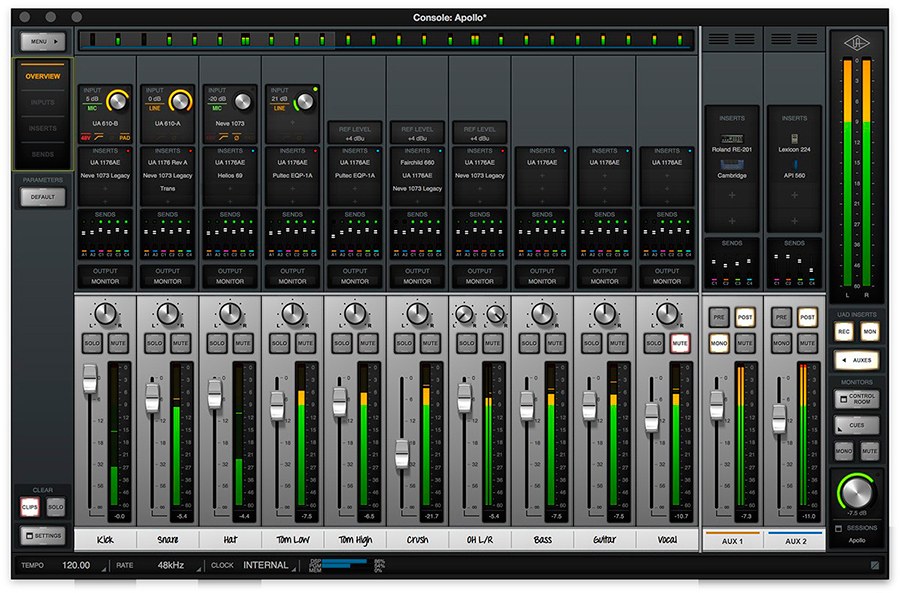Open the sample Rate dropdown
Image resolution: width=900 pixels, height=593 pixels.
(171, 565)
